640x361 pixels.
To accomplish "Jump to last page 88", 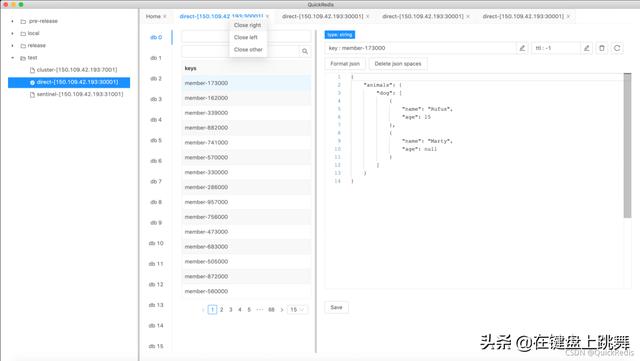I will click(271, 310).
